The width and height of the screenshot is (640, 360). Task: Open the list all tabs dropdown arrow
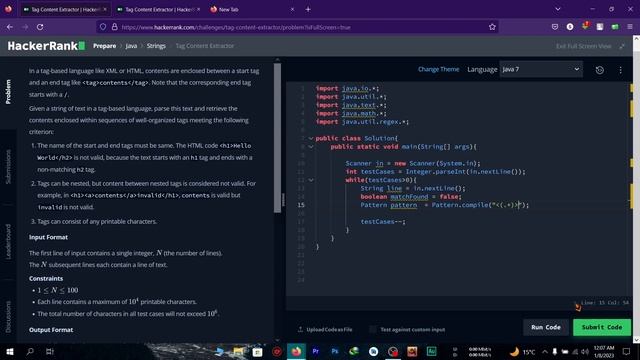click(x=558, y=9)
